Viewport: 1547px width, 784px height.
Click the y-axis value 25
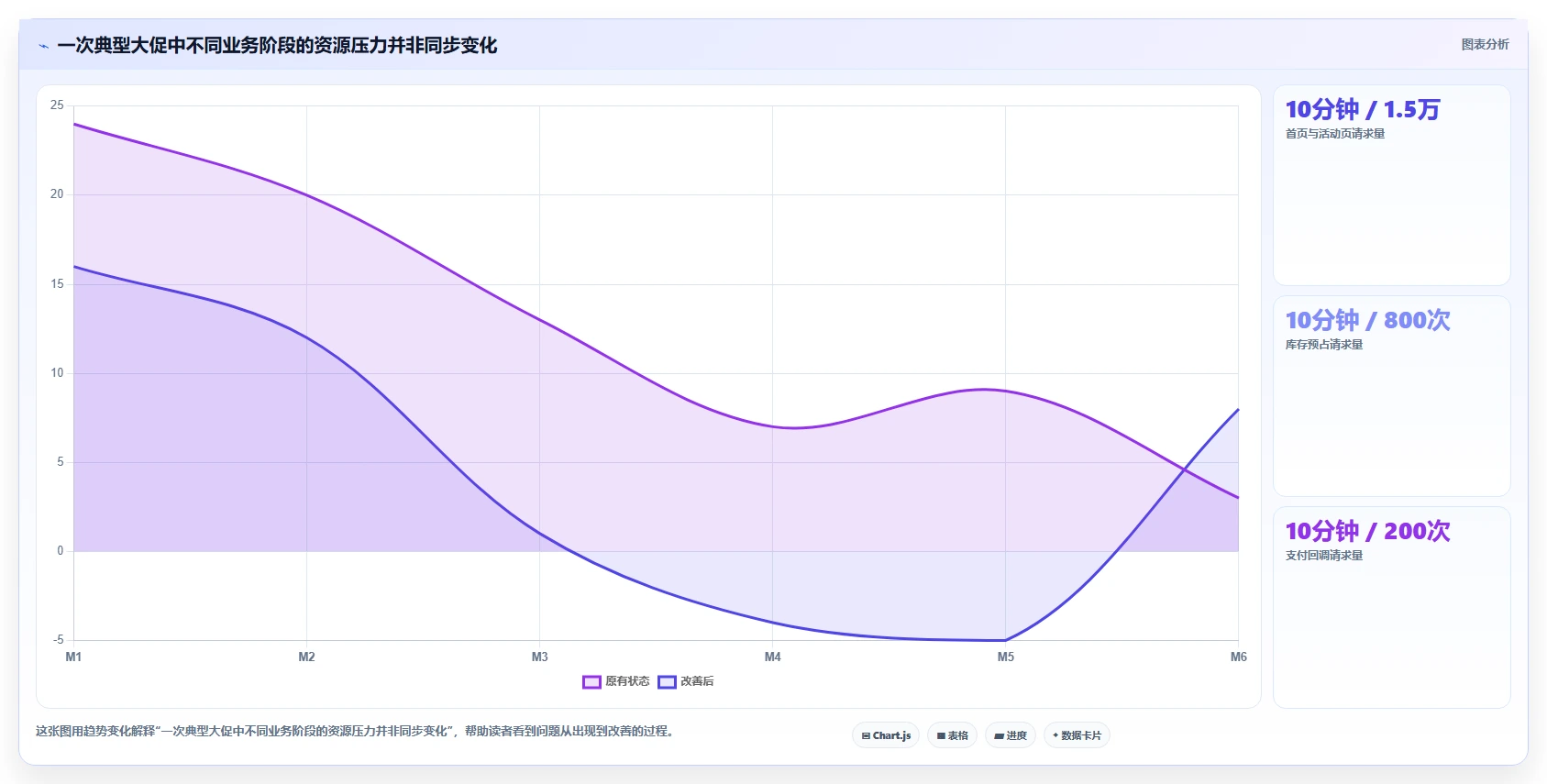[57, 105]
